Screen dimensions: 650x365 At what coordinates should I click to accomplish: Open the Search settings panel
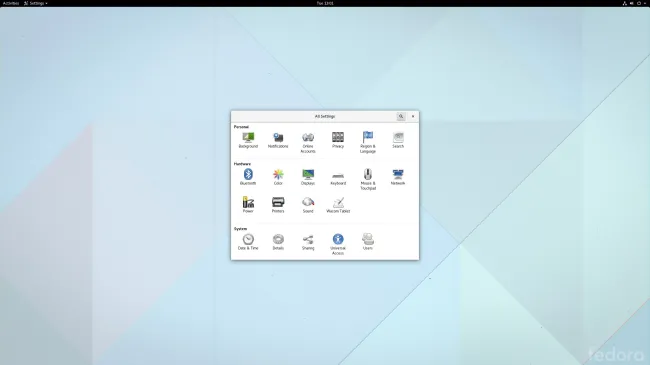[398, 140]
